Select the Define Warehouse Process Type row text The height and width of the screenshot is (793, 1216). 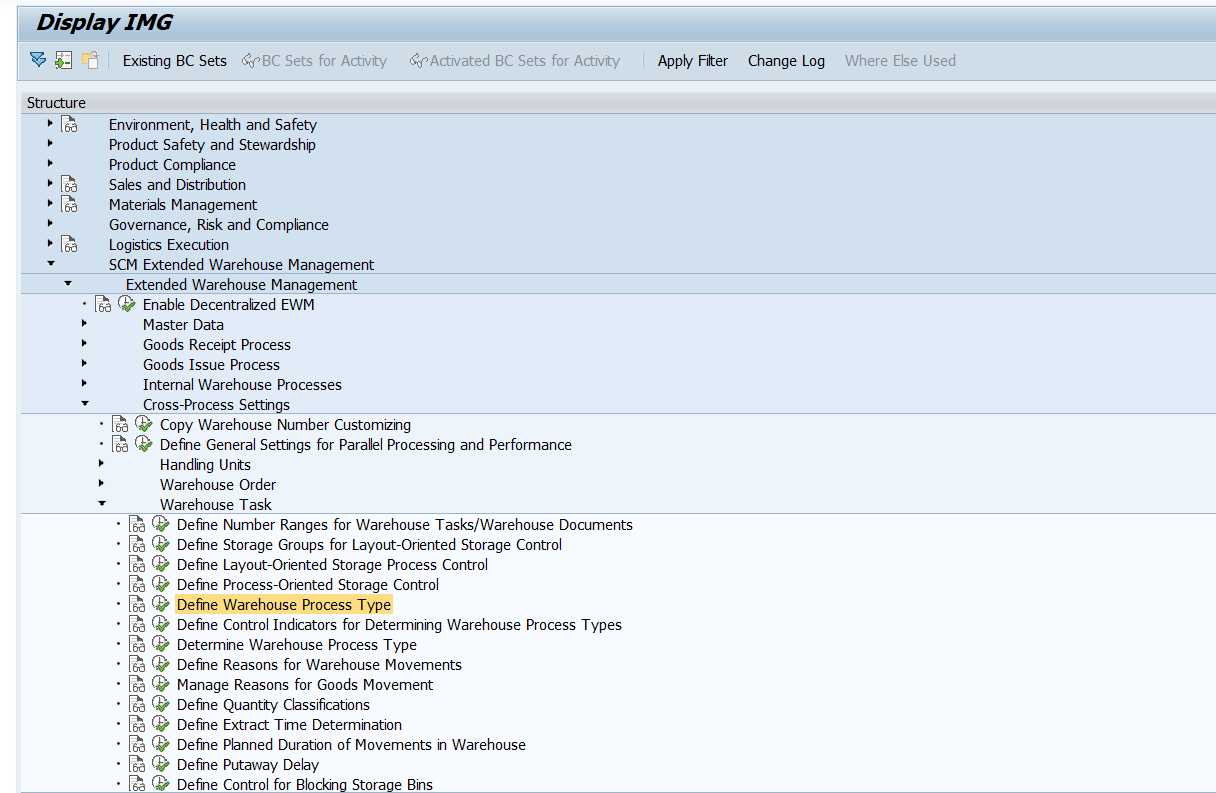pyautogui.click(x=284, y=605)
